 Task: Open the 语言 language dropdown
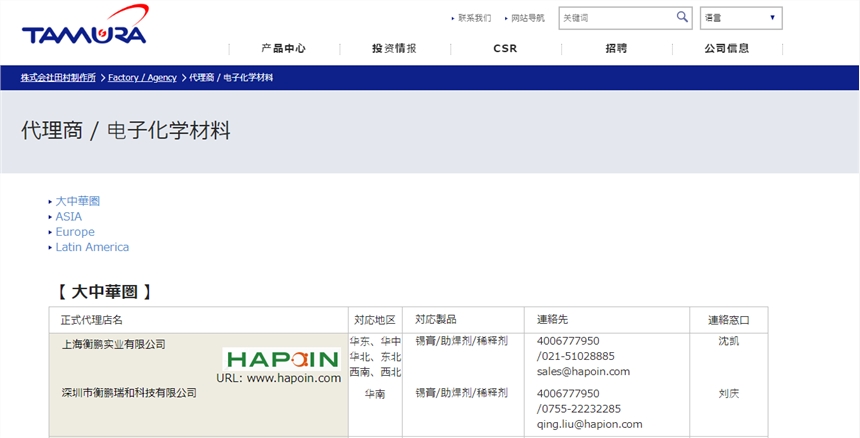click(x=741, y=18)
